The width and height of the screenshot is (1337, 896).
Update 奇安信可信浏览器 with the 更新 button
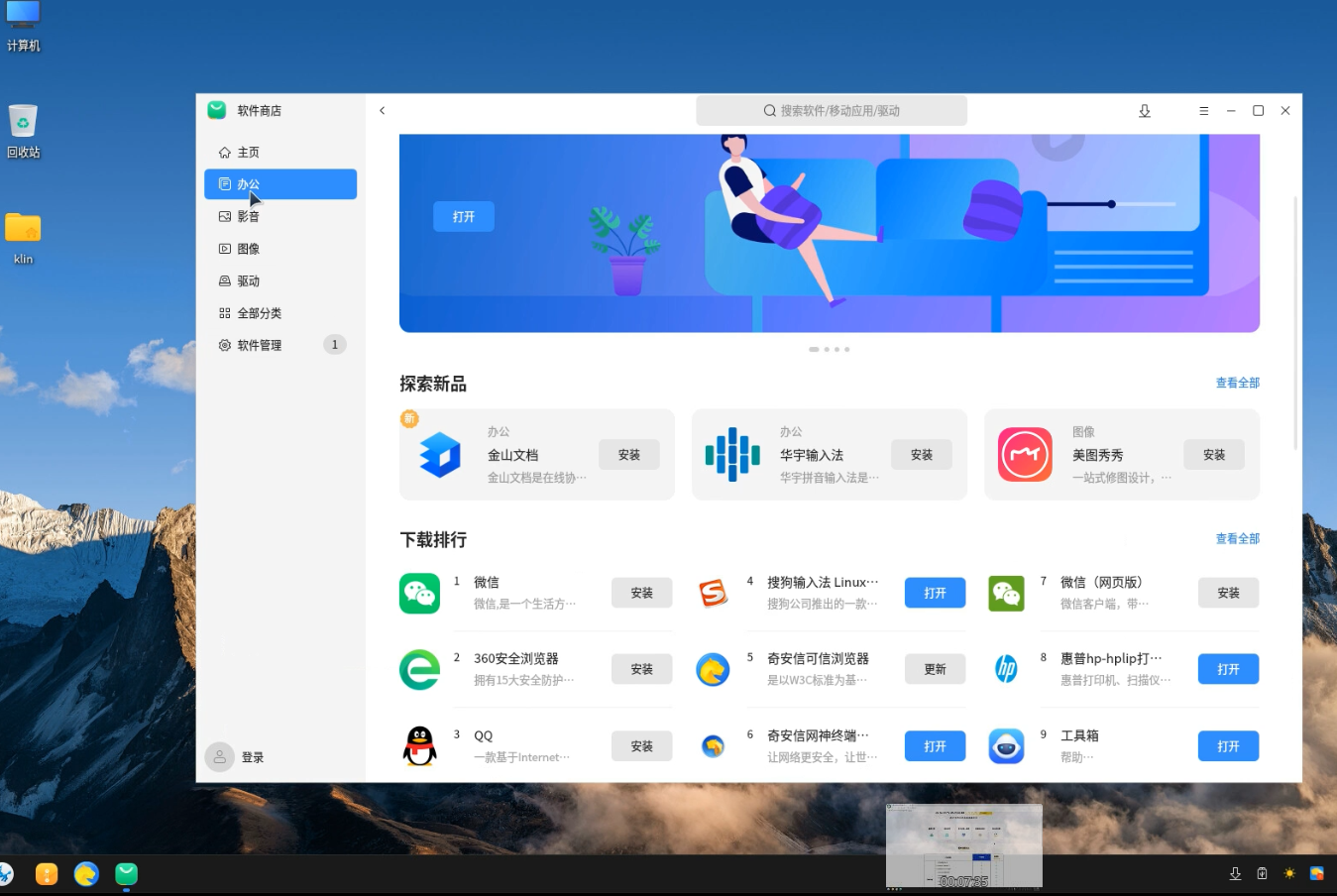click(x=936, y=670)
